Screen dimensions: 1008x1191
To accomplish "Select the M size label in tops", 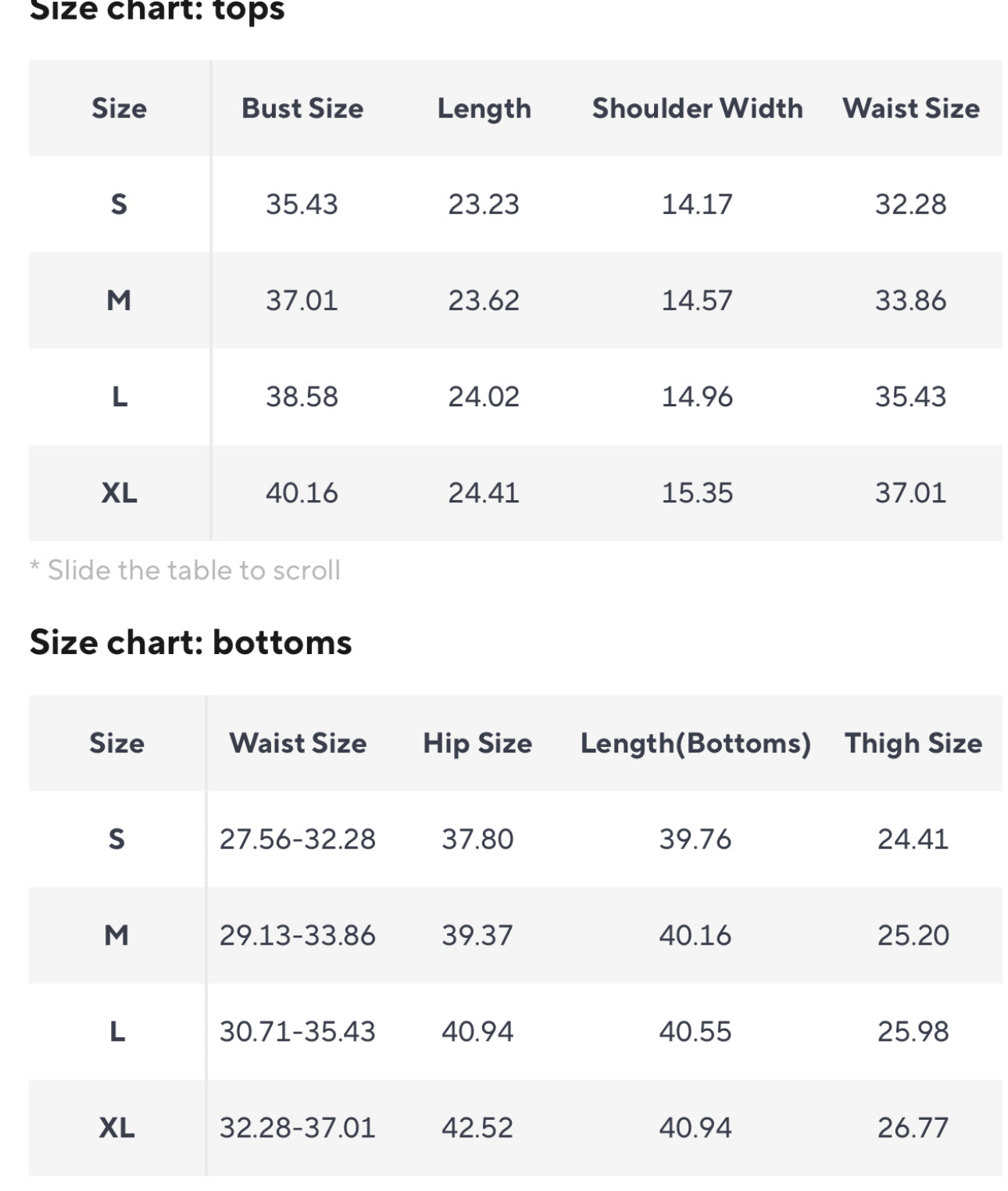I will pyautogui.click(x=119, y=300).
